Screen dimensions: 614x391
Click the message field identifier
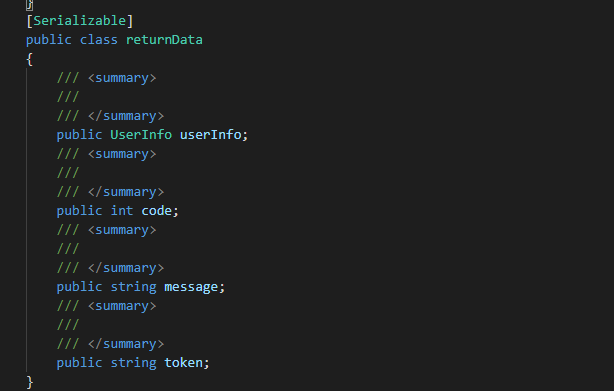click(x=191, y=287)
